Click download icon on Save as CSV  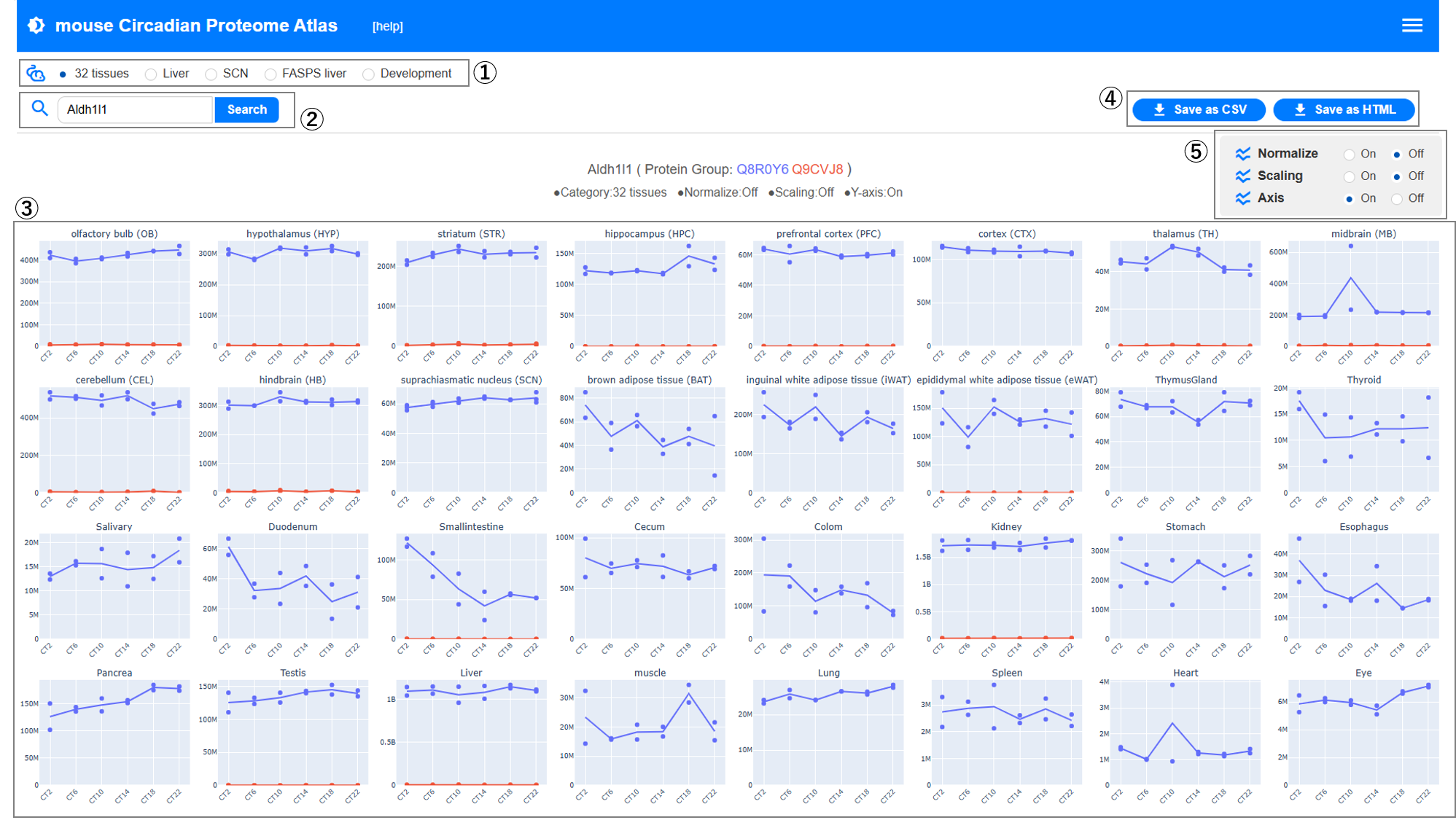coord(1159,109)
